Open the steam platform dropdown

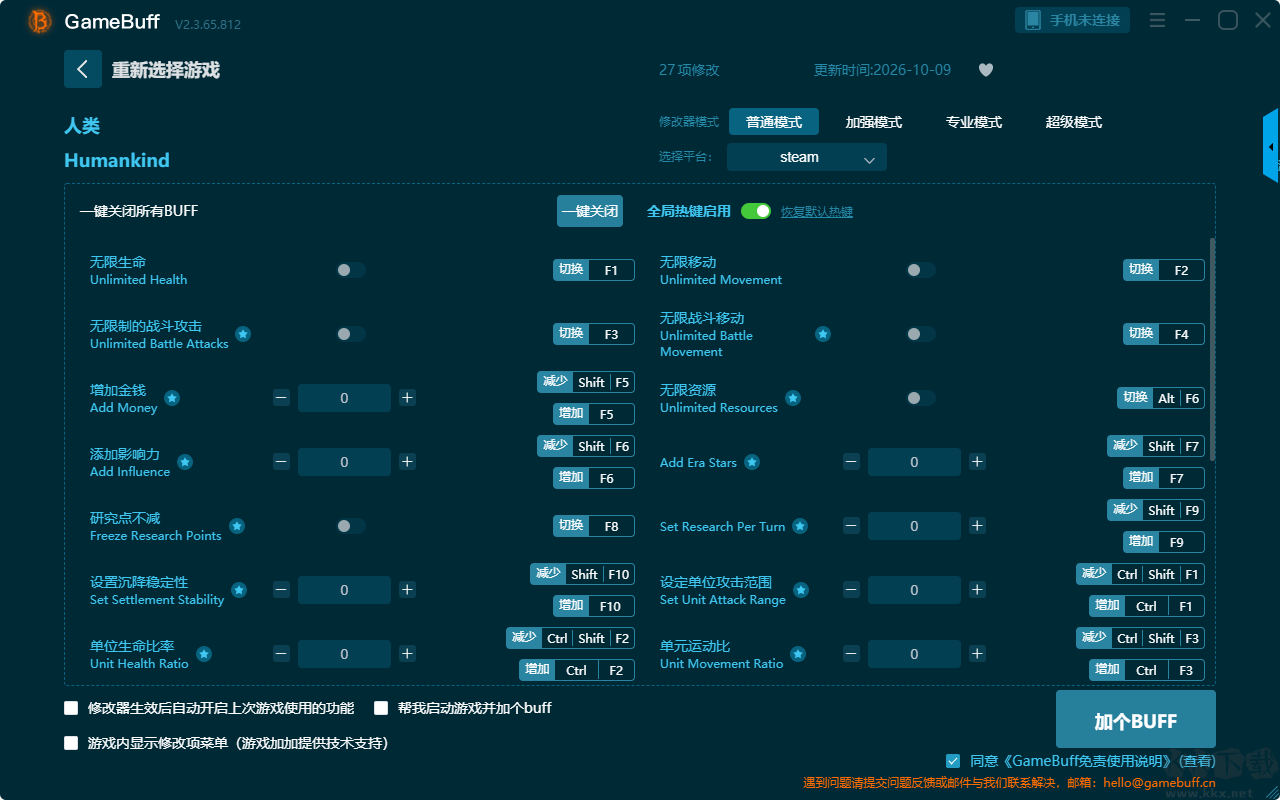point(807,157)
